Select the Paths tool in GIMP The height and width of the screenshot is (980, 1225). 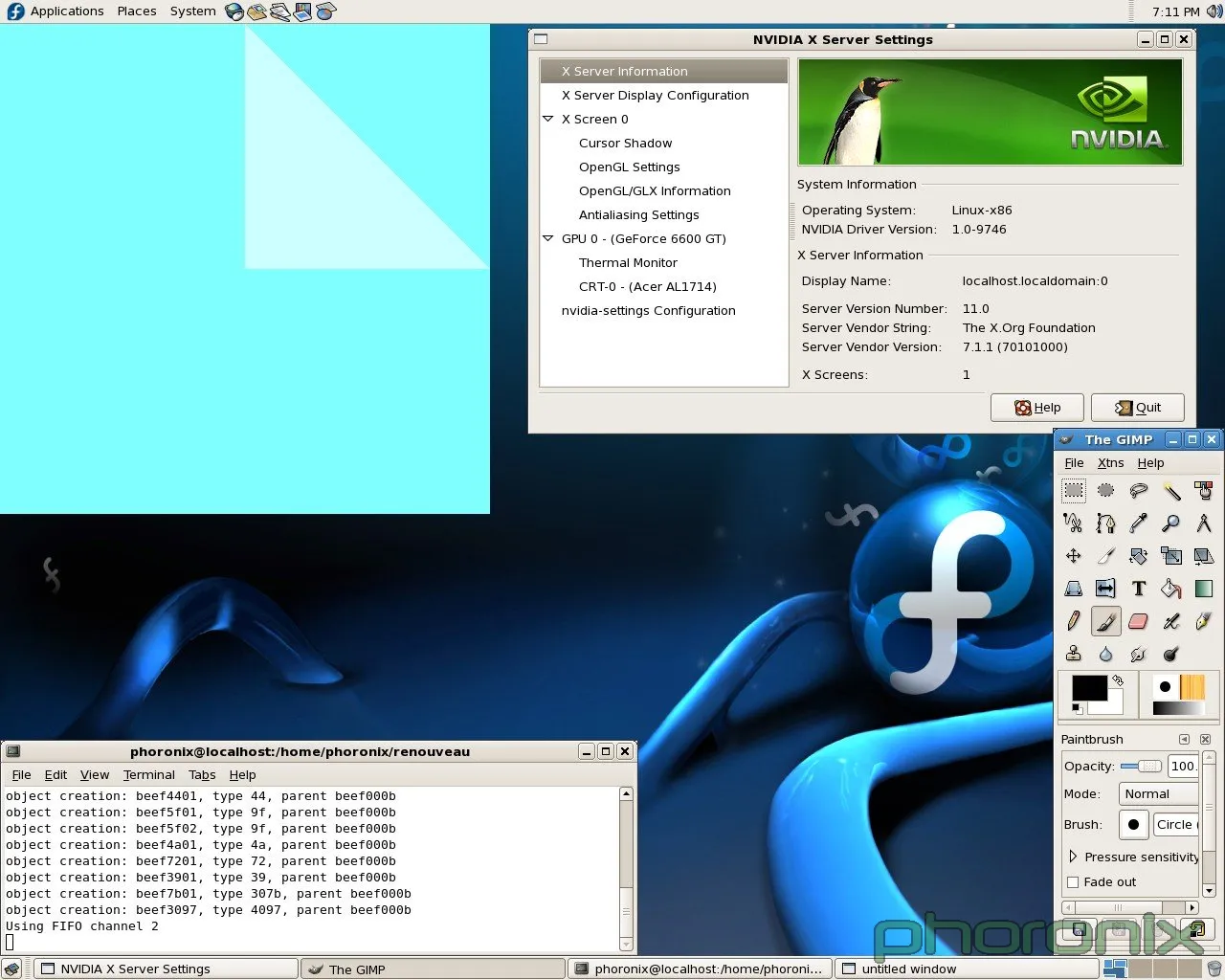click(1106, 523)
